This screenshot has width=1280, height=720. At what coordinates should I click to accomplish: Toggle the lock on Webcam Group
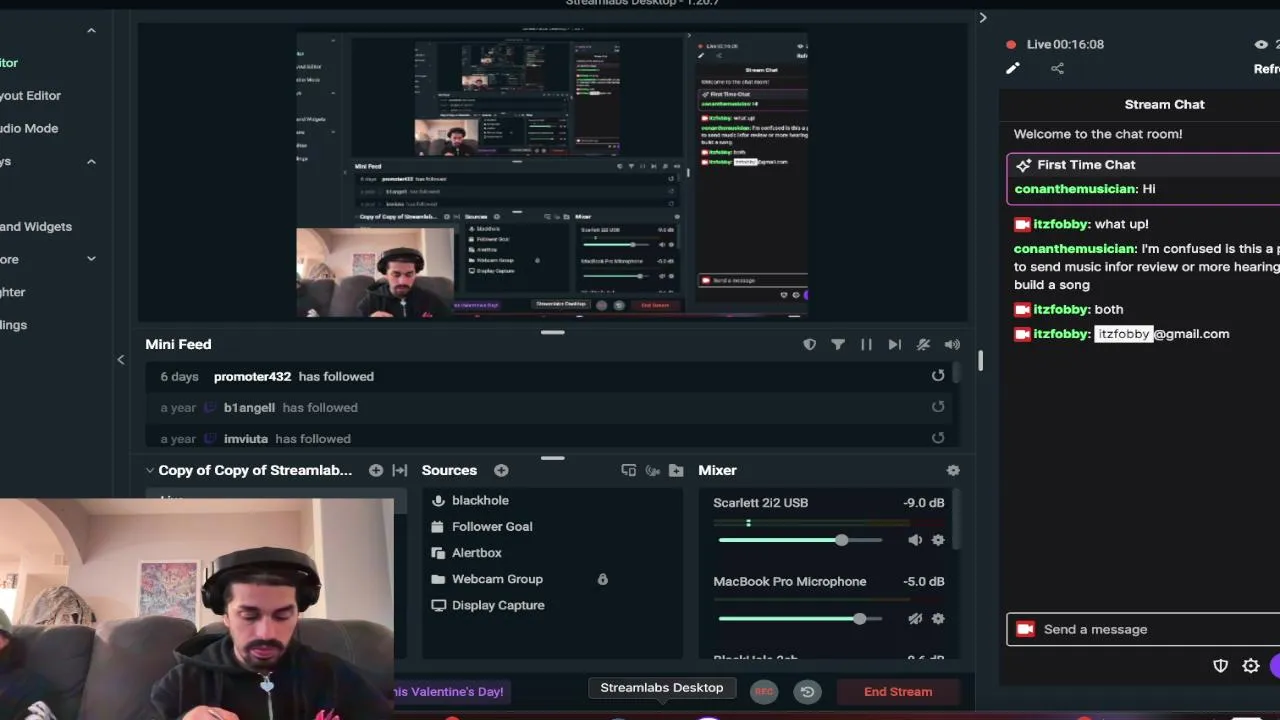click(602, 579)
